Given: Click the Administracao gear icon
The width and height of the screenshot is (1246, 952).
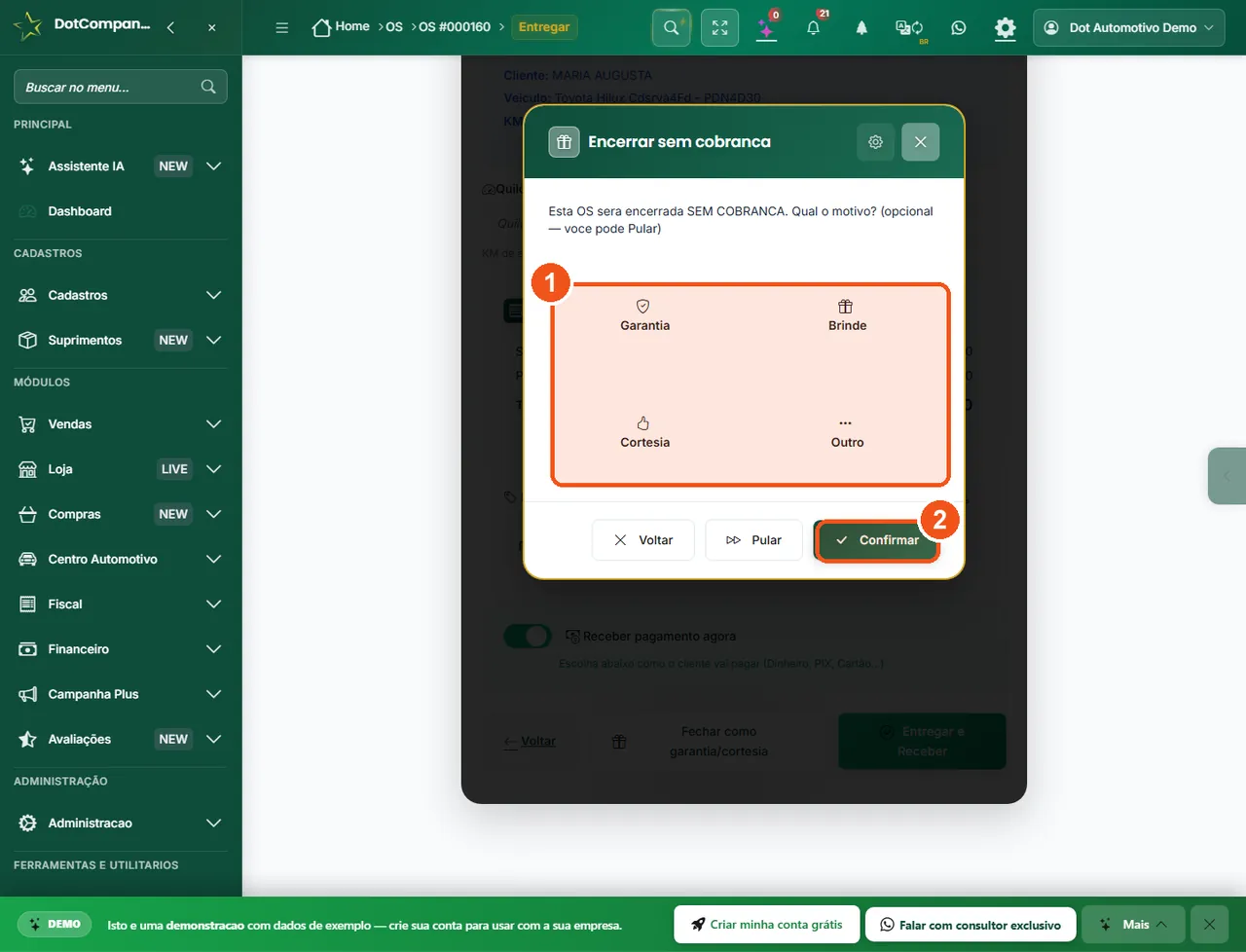Looking at the screenshot, I should 27,823.
